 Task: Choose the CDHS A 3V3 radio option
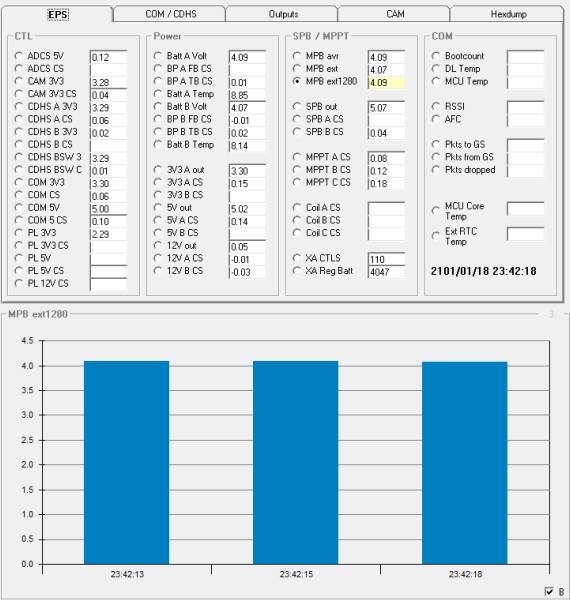[x=18, y=106]
